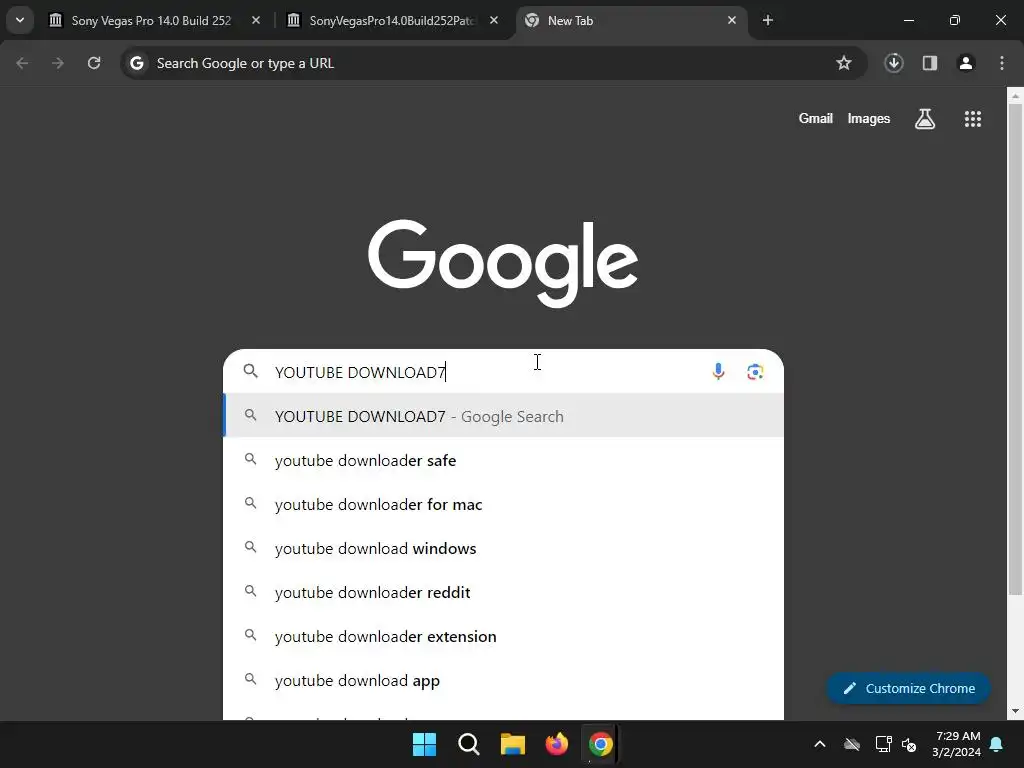The width and height of the screenshot is (1024, 768).
Task: Open the Gmail link
Action: (816, 119)
